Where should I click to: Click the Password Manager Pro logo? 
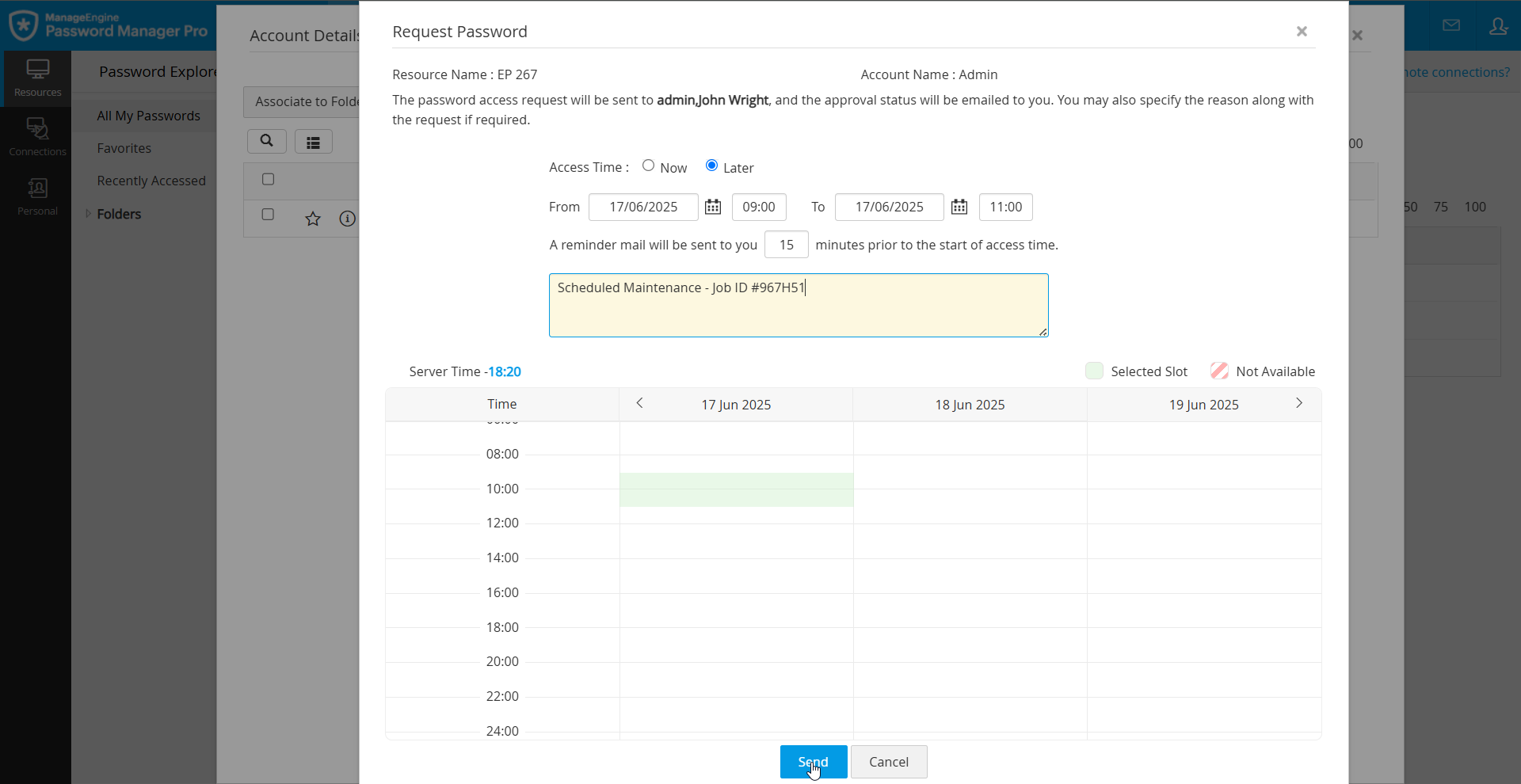109,25
